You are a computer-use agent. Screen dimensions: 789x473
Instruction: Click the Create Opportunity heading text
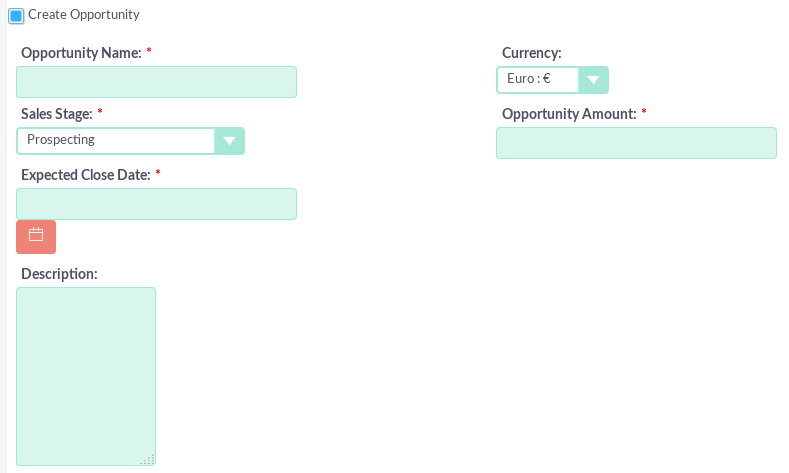click(84, 15)
